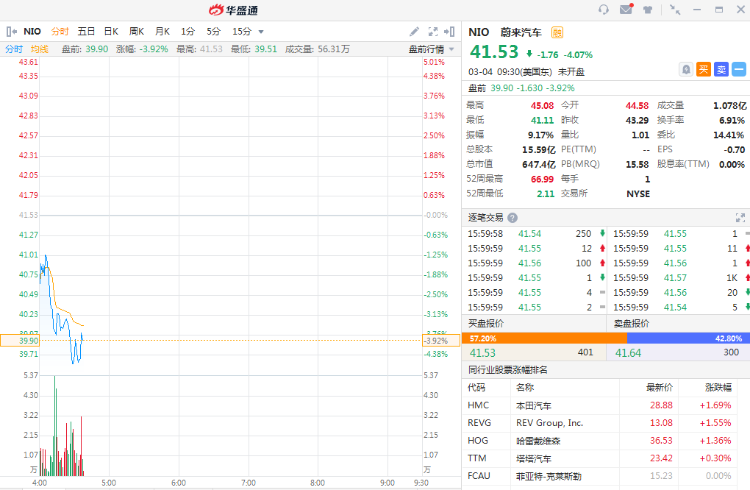Remove NIO from watchlist minus button
The width and height of the screenshot is (750, 490).
click(739, 69)
